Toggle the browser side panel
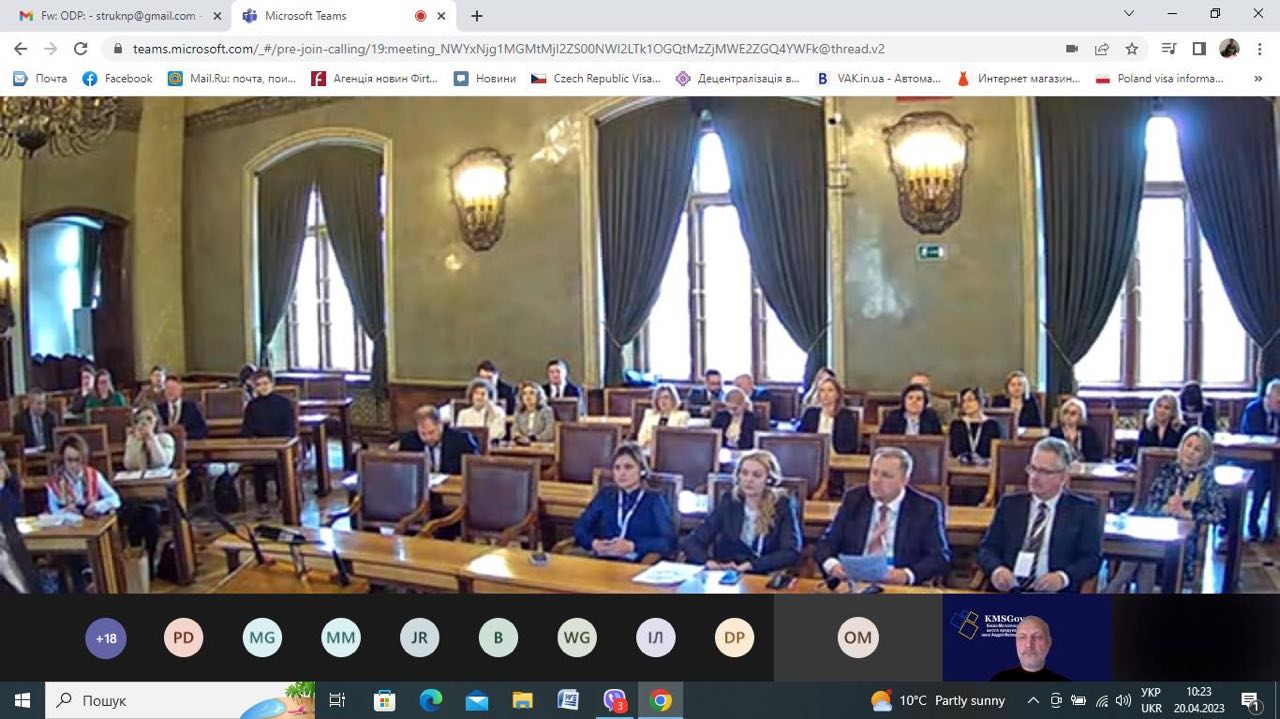Image resolution: width=1280 pixels, height=719 pixels. click(x=1199, y=48)
